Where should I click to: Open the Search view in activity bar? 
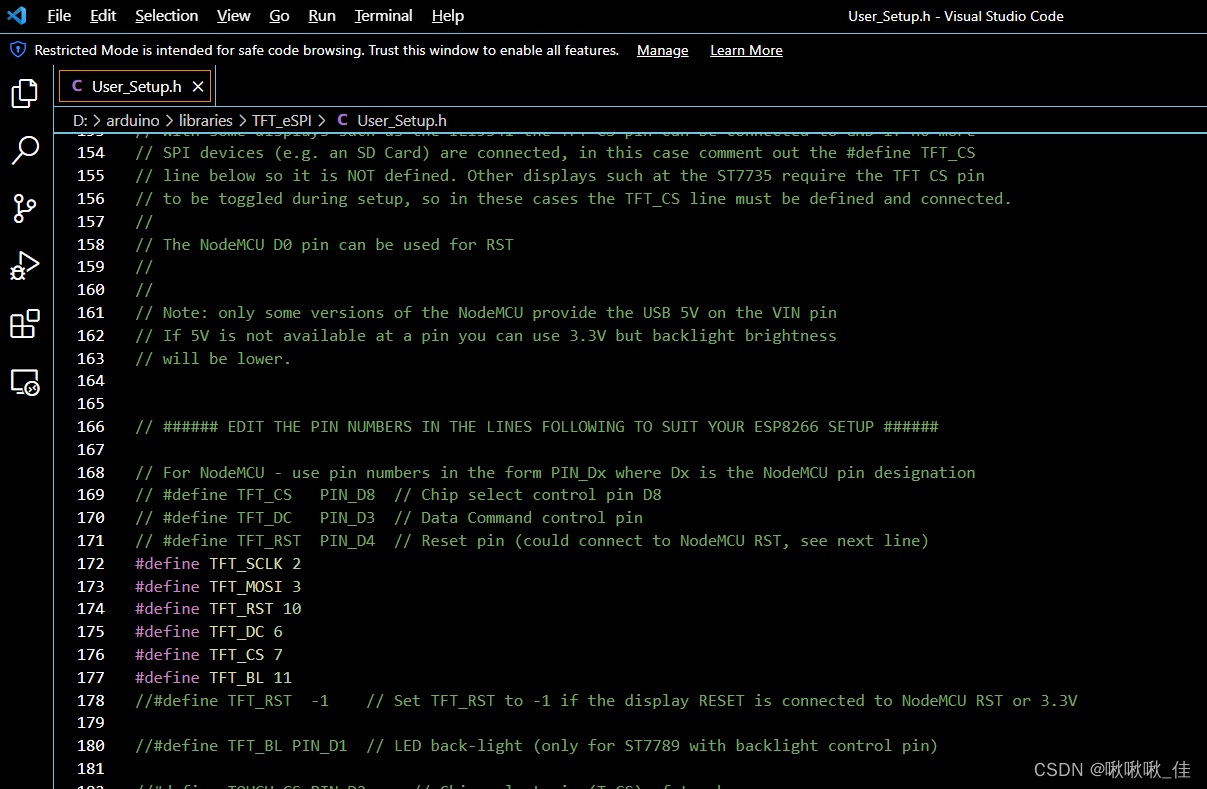(25, 151)
